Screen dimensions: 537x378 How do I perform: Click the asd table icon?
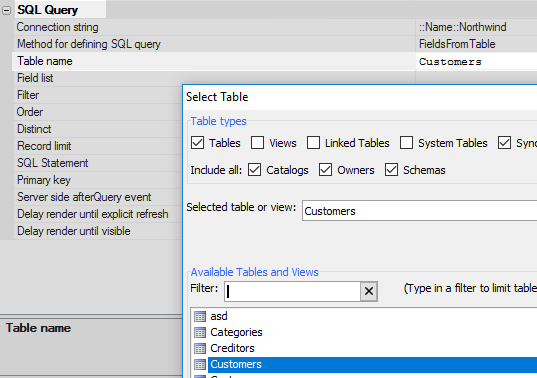point(200,316)
